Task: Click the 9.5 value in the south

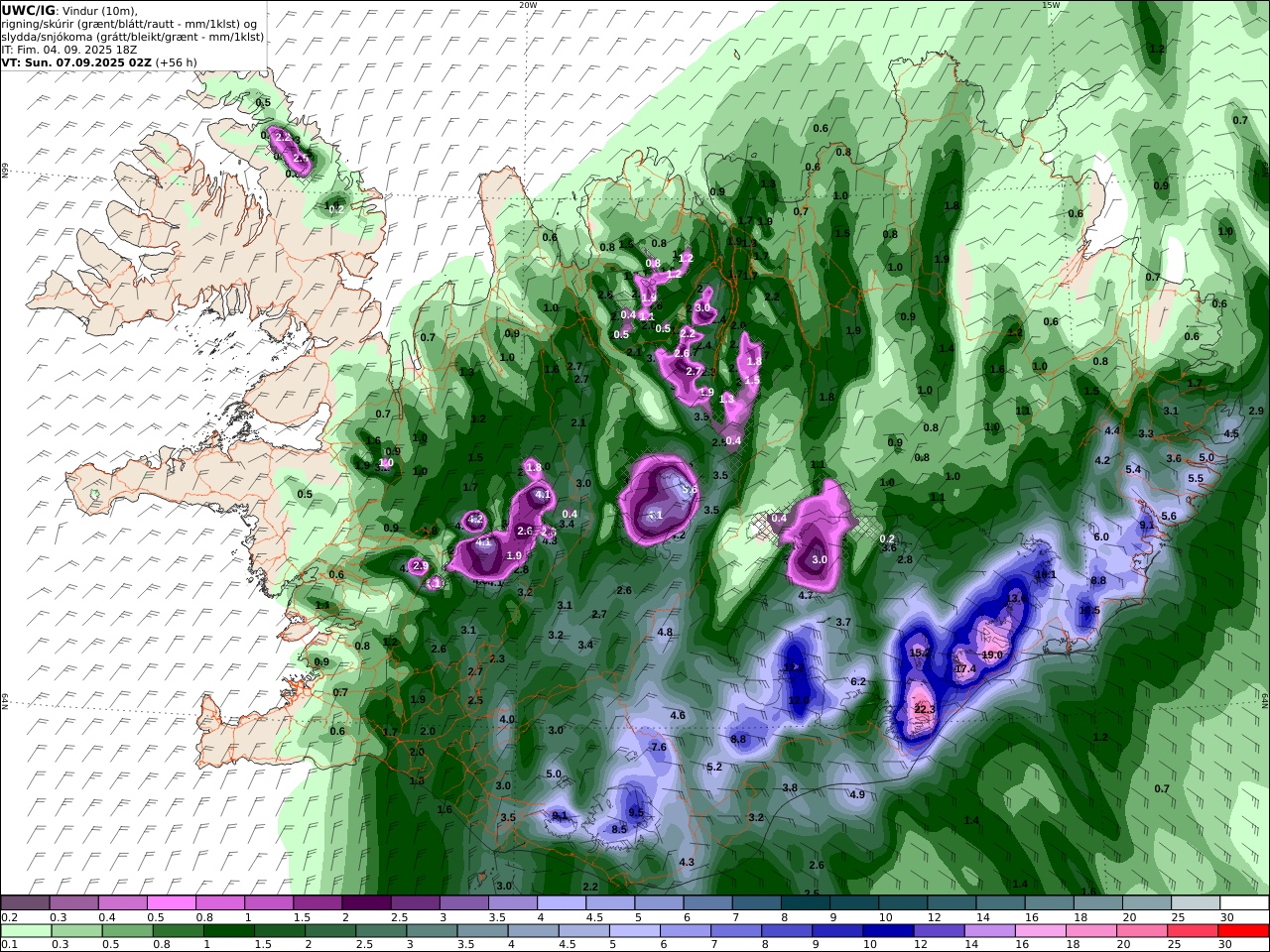Action: (x=636, y=812)
